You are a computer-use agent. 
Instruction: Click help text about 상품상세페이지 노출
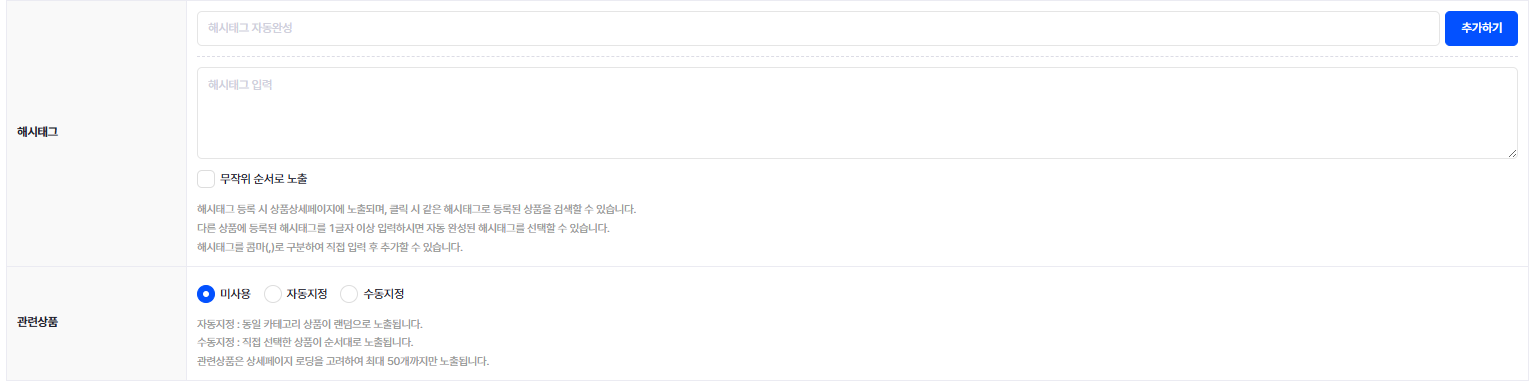click(417, 210)
